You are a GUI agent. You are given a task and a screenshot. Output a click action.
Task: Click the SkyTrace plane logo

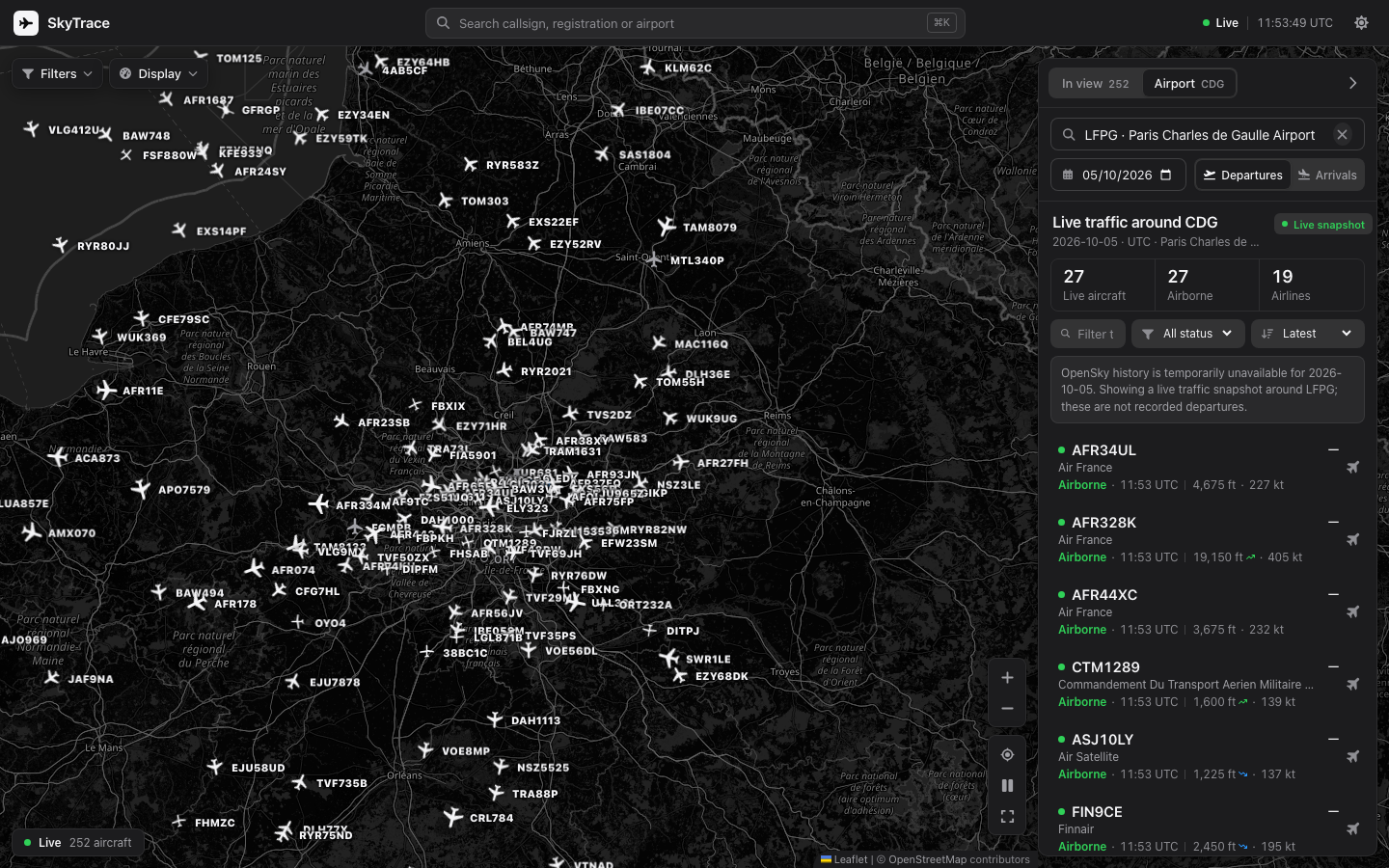click(x=26, y=23)
